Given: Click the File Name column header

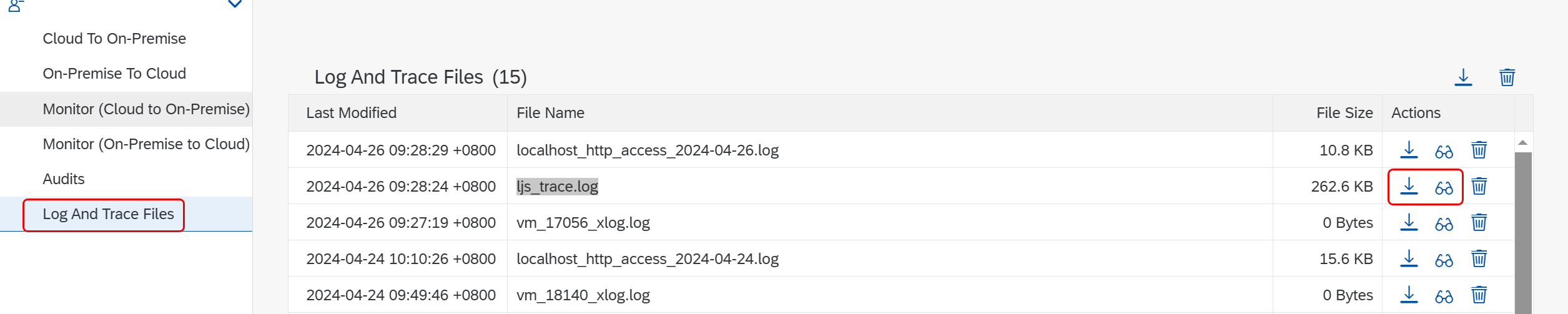Looking at the screenshot, I should click(x=550, y=113).
